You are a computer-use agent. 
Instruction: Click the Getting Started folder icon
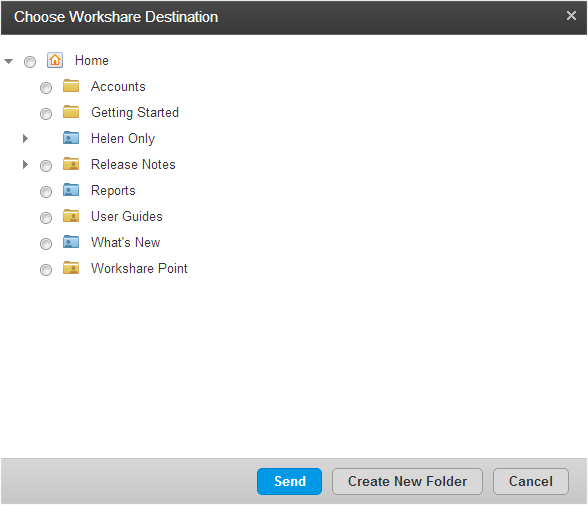(71, 112)
